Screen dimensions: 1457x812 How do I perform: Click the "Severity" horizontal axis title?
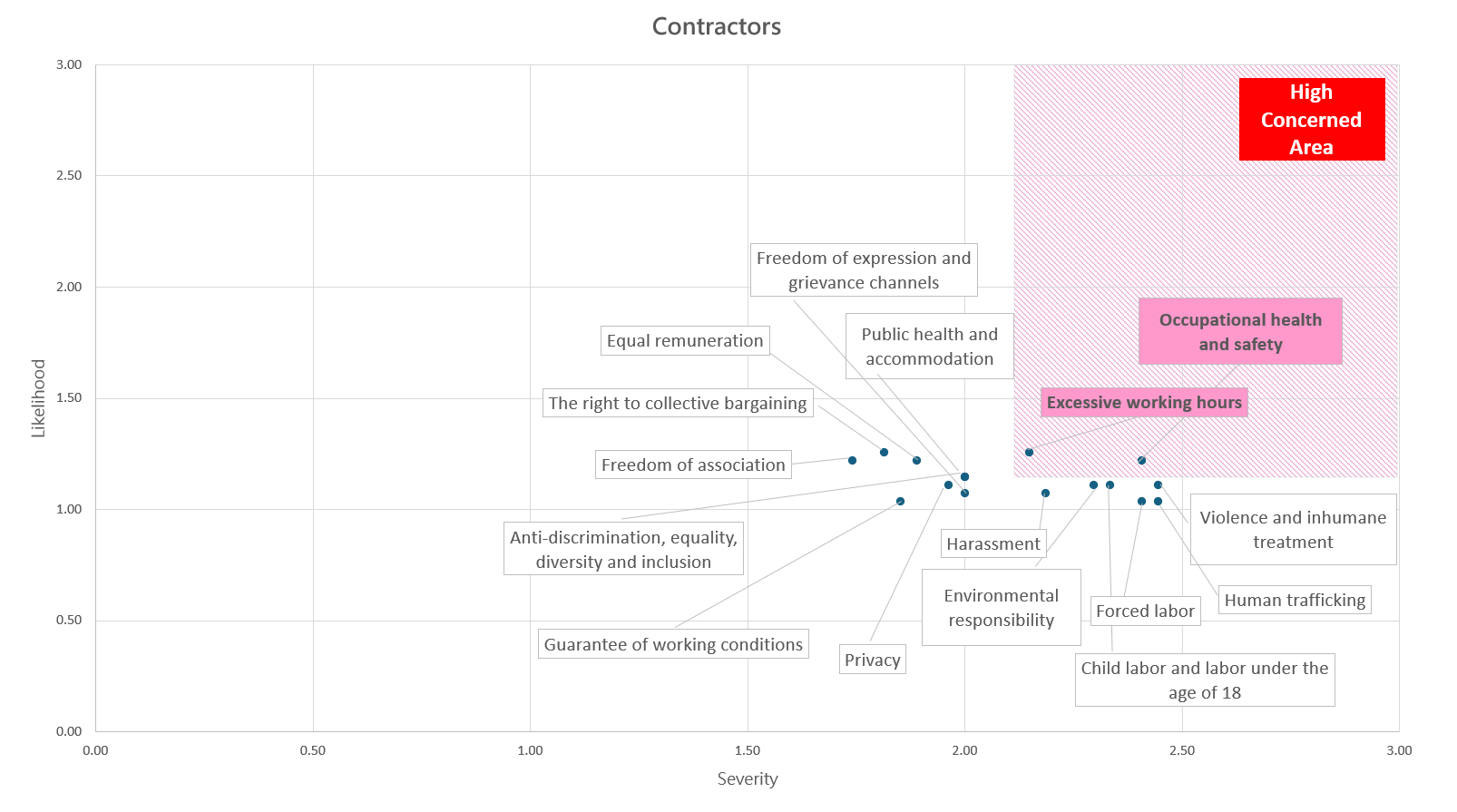[x=747, y=779]
